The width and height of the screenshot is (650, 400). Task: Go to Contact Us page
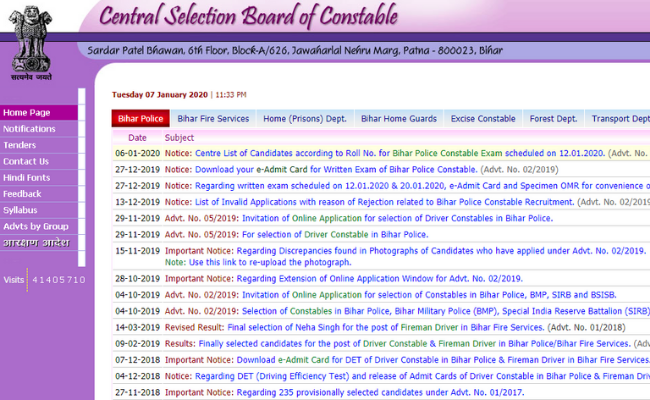[26, 161]
